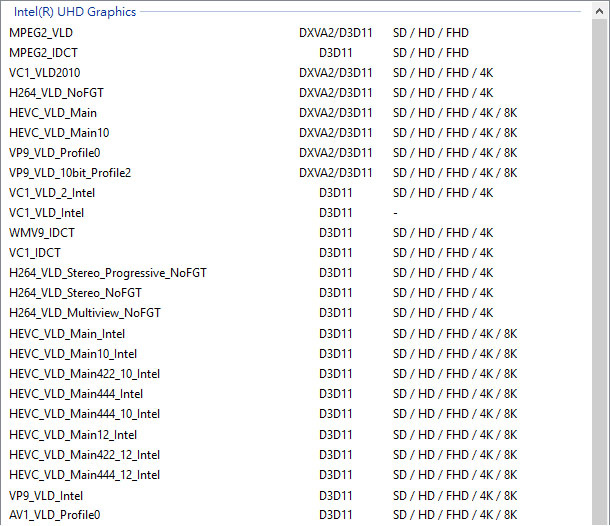Image resolution: width=610 pixels, height=526 pixels.
Task: Select the MPEG2_VLD row name
Action: 41,33
